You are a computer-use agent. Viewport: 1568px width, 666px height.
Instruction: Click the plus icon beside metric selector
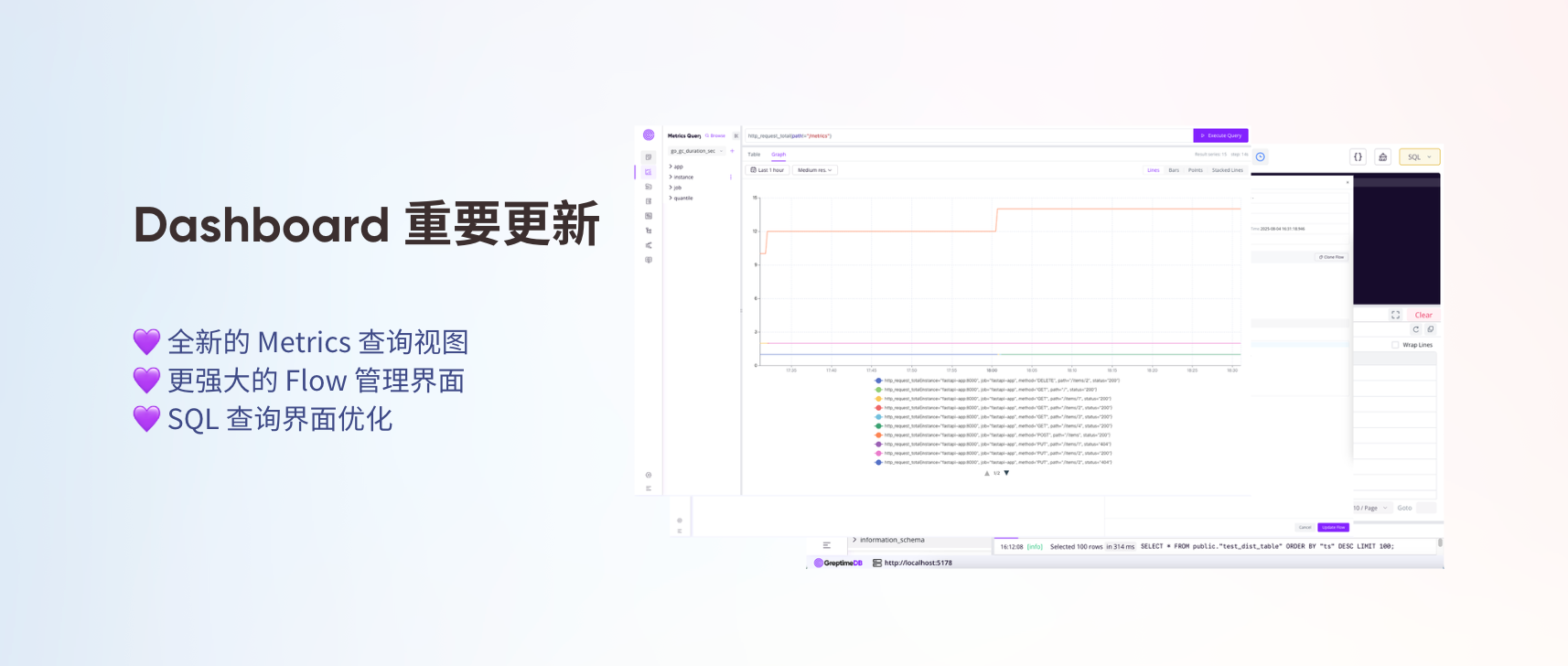tap(732, 151)
